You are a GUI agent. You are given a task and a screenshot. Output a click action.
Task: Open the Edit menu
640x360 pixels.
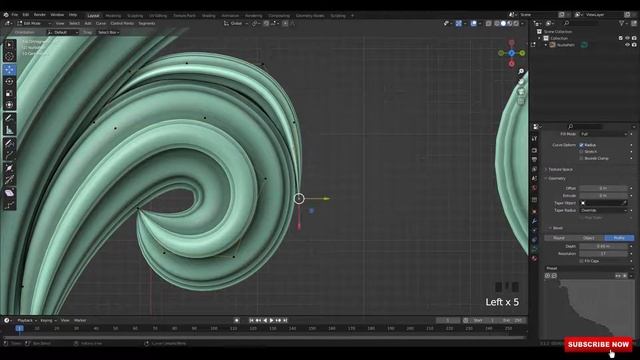coord(26,15)
